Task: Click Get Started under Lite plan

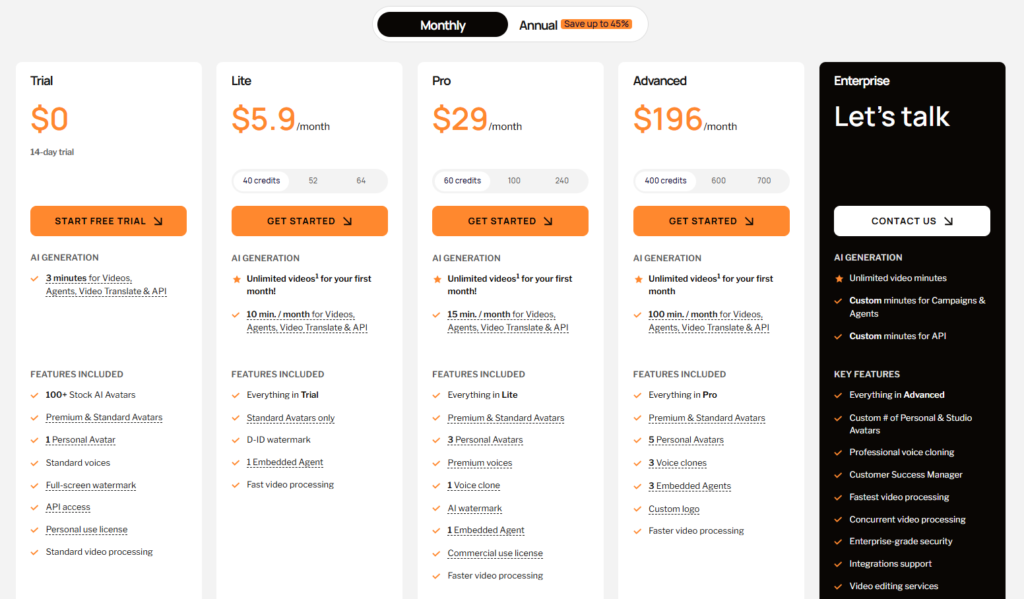Action: pyautogui.click(x=309, y=221)
